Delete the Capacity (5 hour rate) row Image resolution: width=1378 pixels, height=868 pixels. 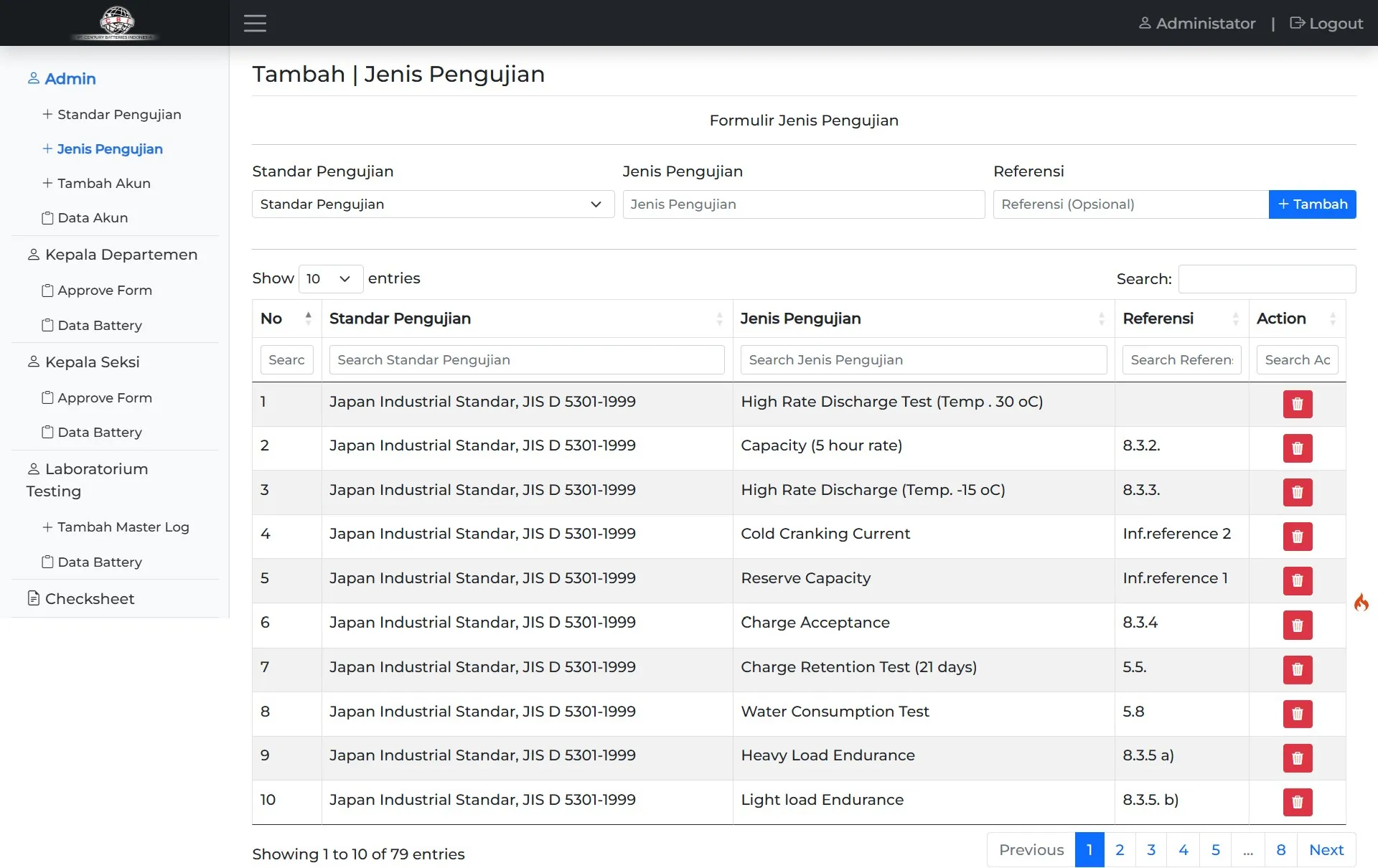click(1297, 448)
